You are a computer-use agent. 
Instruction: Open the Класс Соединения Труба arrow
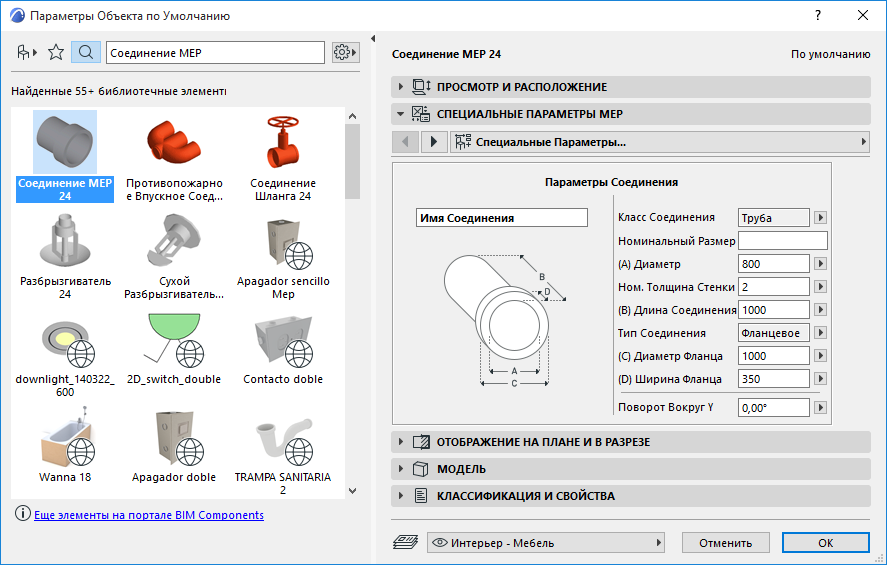(820, 217)
